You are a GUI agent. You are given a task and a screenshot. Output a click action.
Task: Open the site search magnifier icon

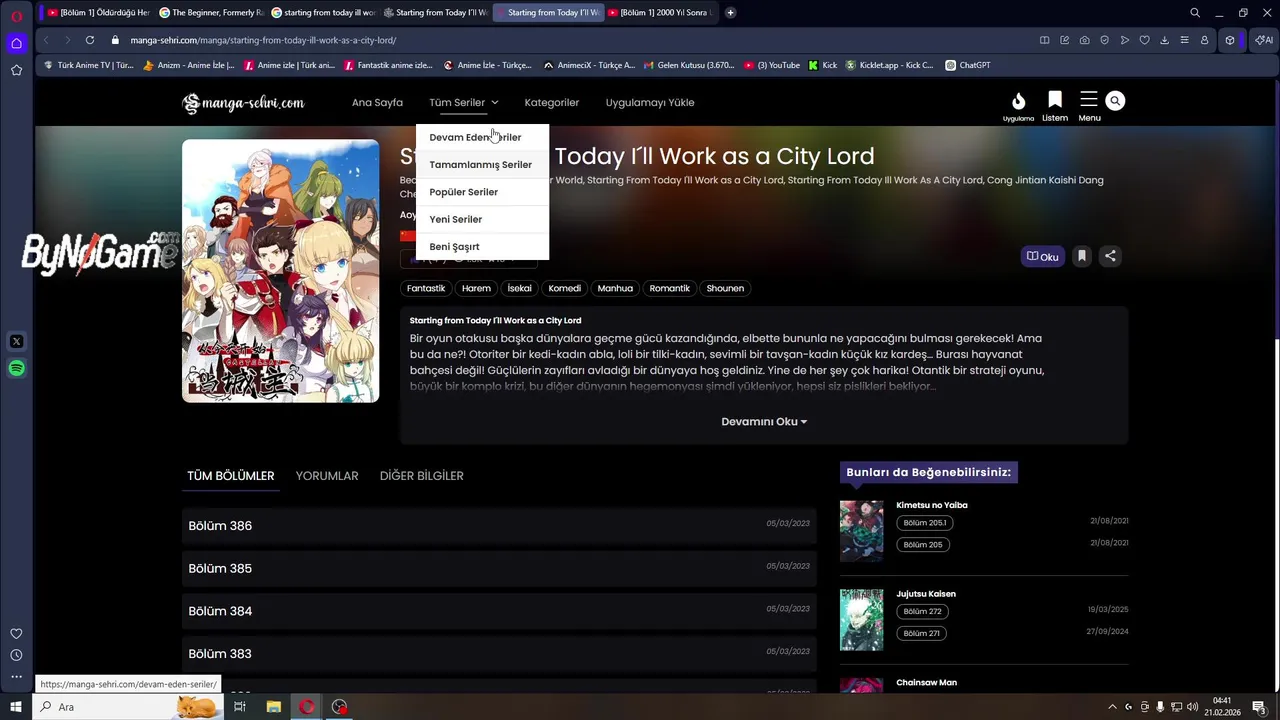(x=1115, y=101)
